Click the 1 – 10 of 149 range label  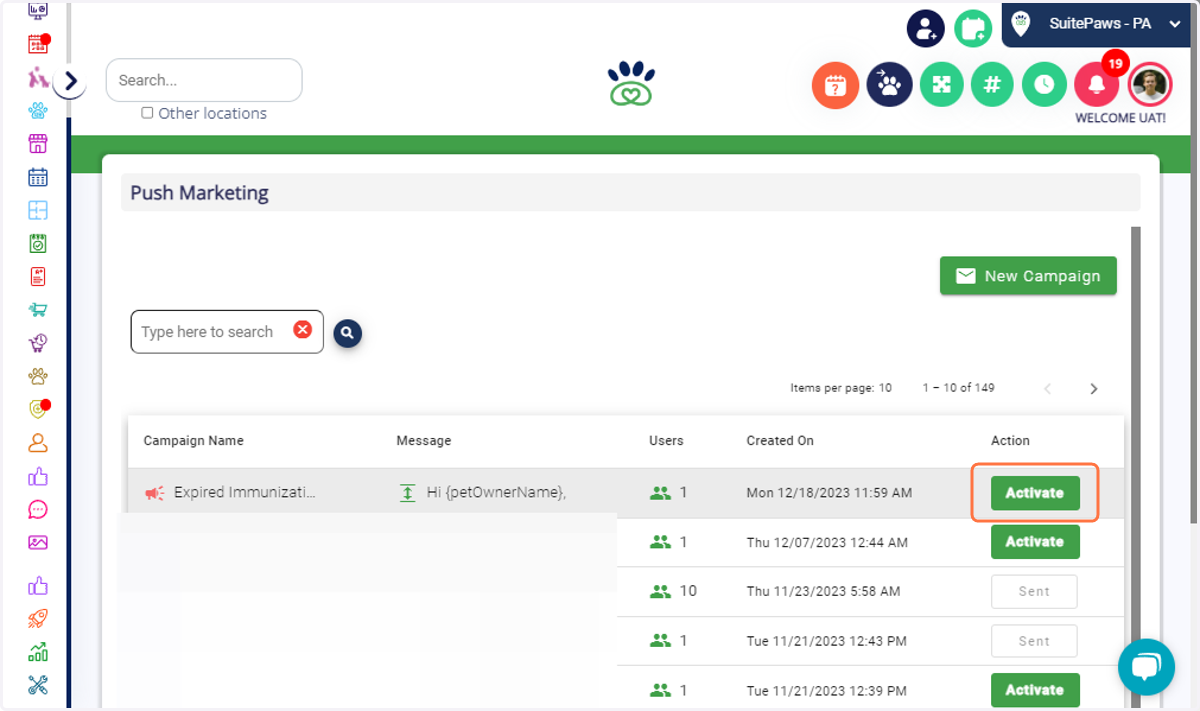coord(958,388)
